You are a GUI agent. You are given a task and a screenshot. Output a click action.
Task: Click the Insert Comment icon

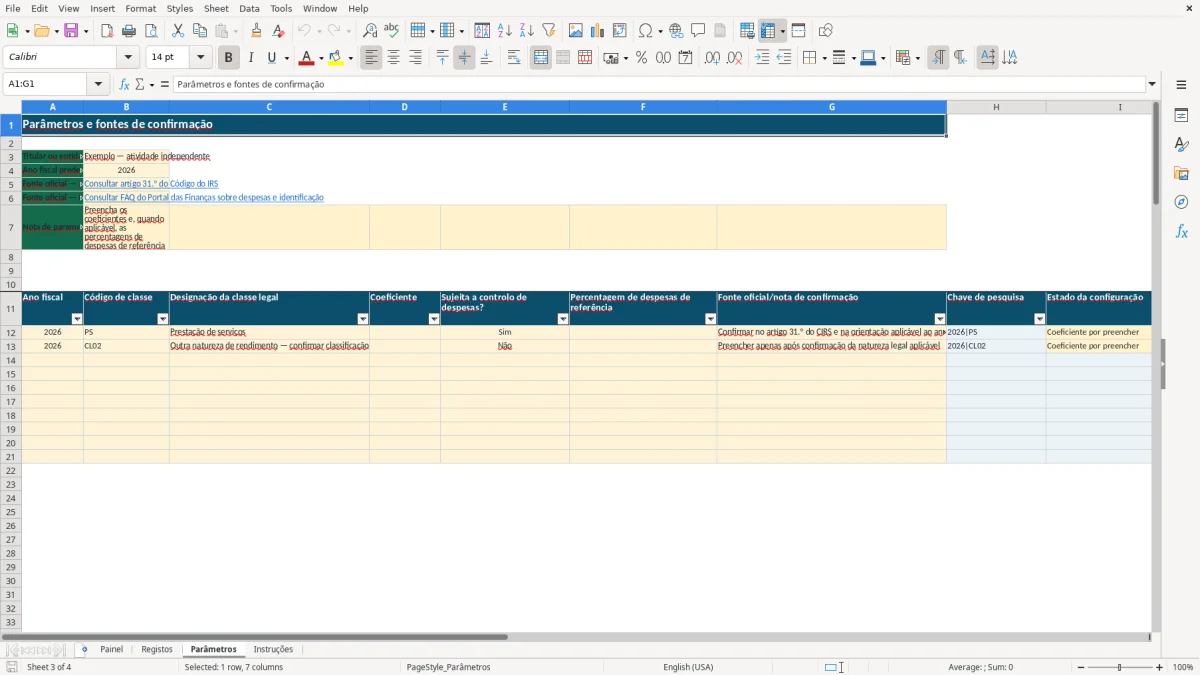point(699,31)
